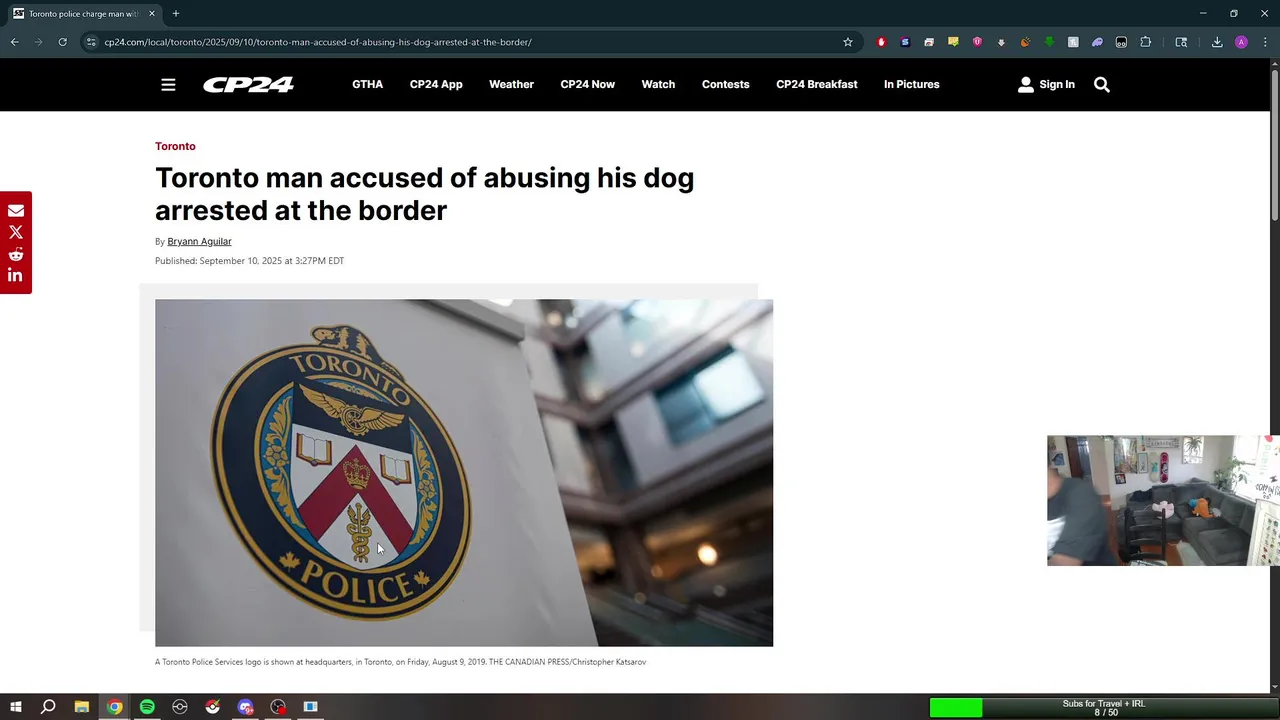Open Windows Start menu

point(16,707)
